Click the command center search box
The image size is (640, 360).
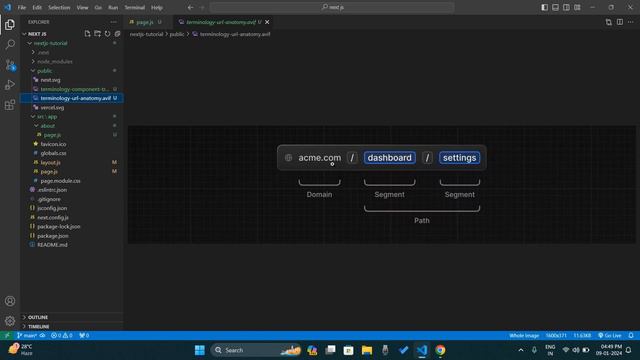coord(332,7)
